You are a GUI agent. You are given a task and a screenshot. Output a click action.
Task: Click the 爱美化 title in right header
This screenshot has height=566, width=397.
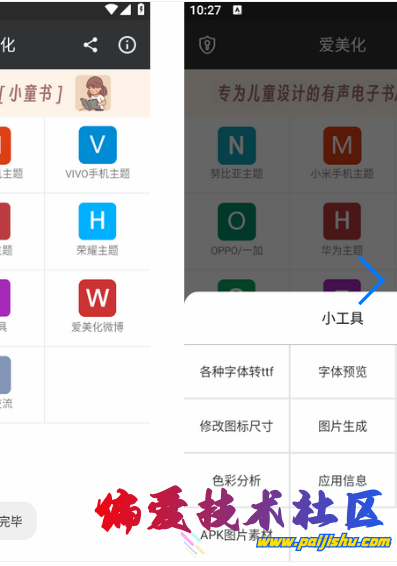(342, 45)
